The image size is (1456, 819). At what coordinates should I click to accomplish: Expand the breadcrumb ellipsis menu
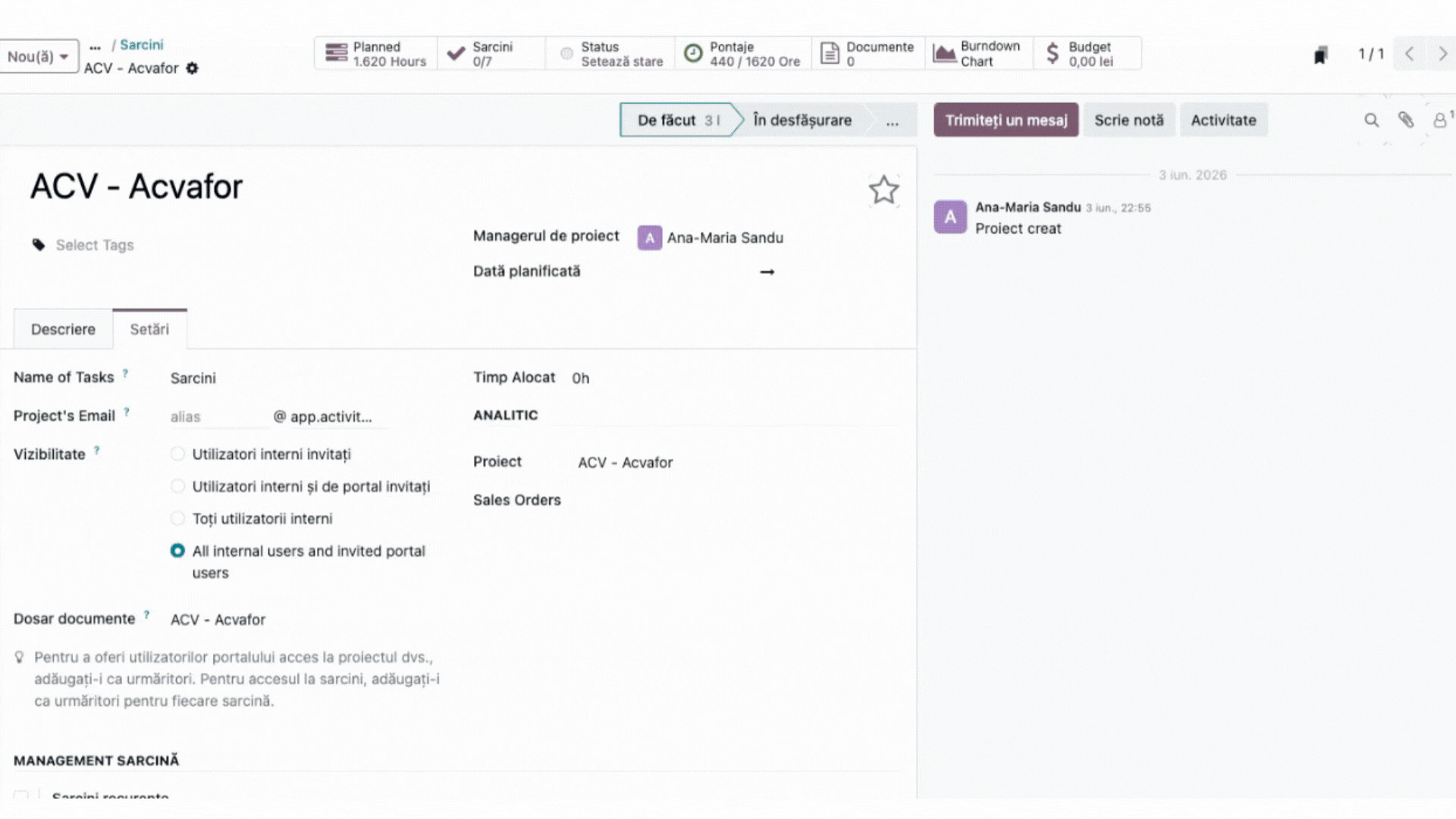click(95, 46)
